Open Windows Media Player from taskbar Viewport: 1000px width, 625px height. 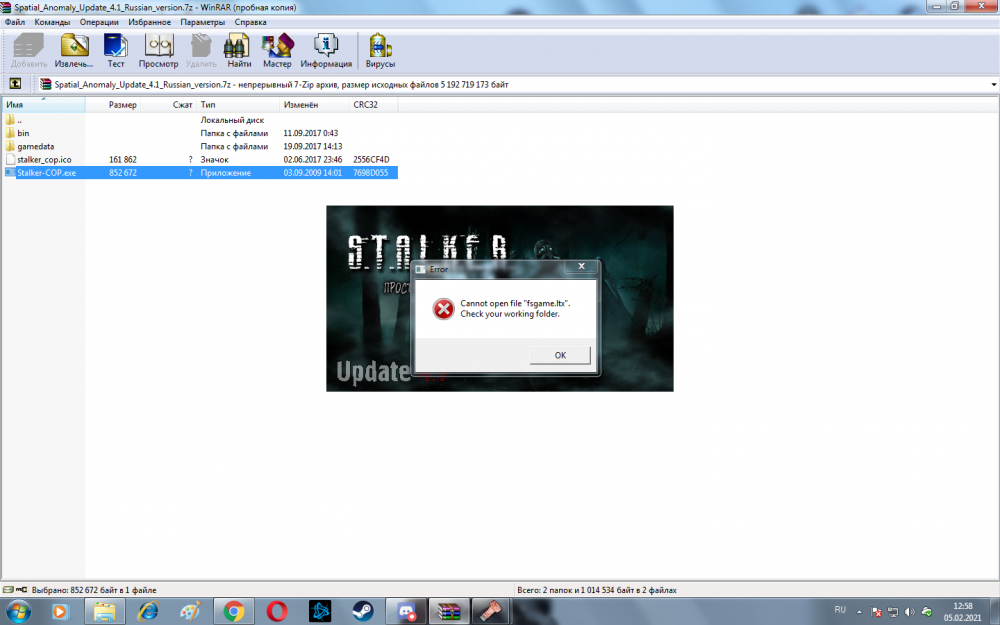(x=59, y=612)
